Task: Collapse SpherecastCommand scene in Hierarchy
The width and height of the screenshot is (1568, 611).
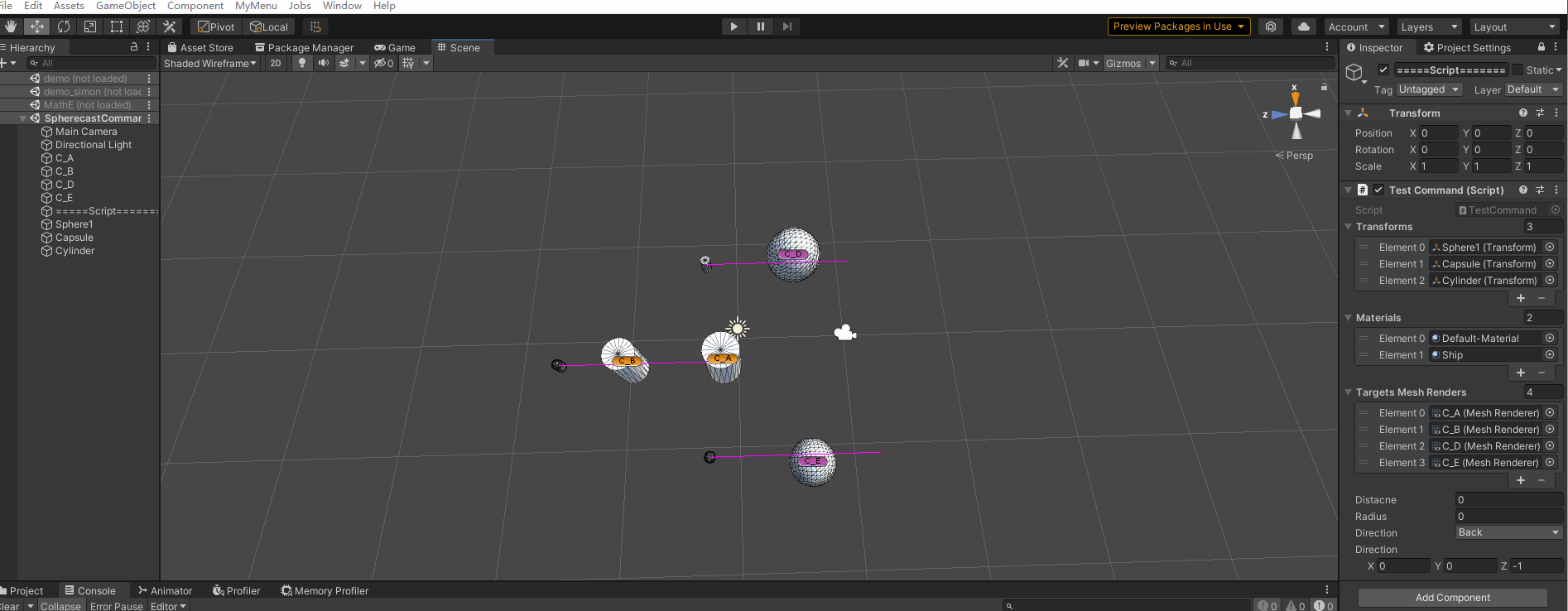Action: point(22,118)
